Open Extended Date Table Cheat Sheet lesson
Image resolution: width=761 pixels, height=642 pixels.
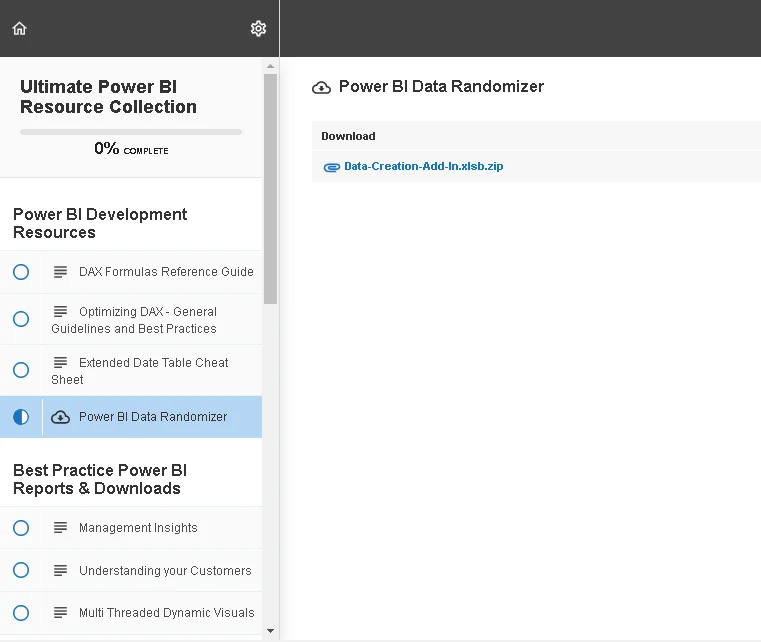point(140,371)
